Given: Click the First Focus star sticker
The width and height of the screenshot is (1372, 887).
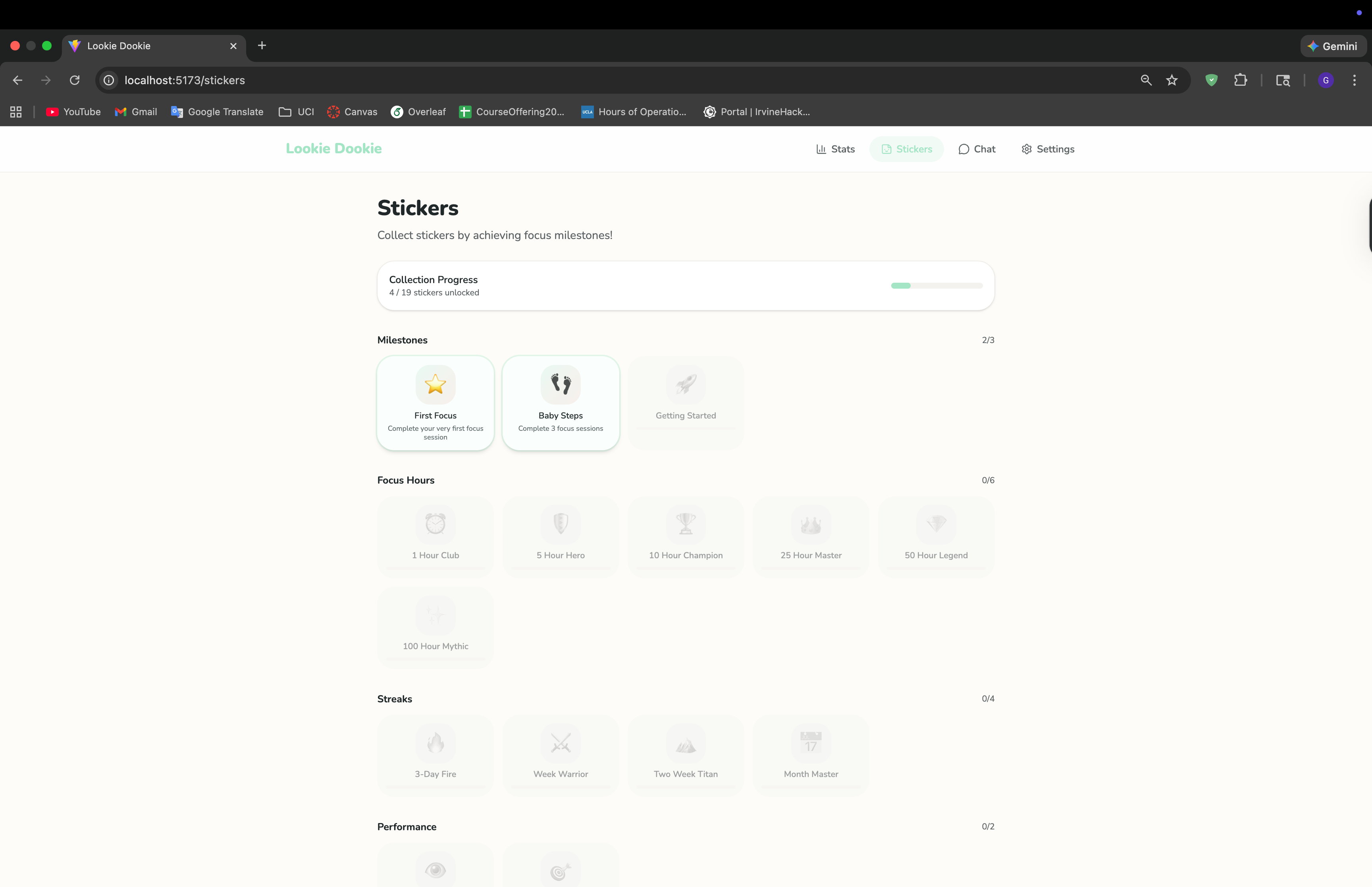Looking at the screenshot, I should [435, 385].
